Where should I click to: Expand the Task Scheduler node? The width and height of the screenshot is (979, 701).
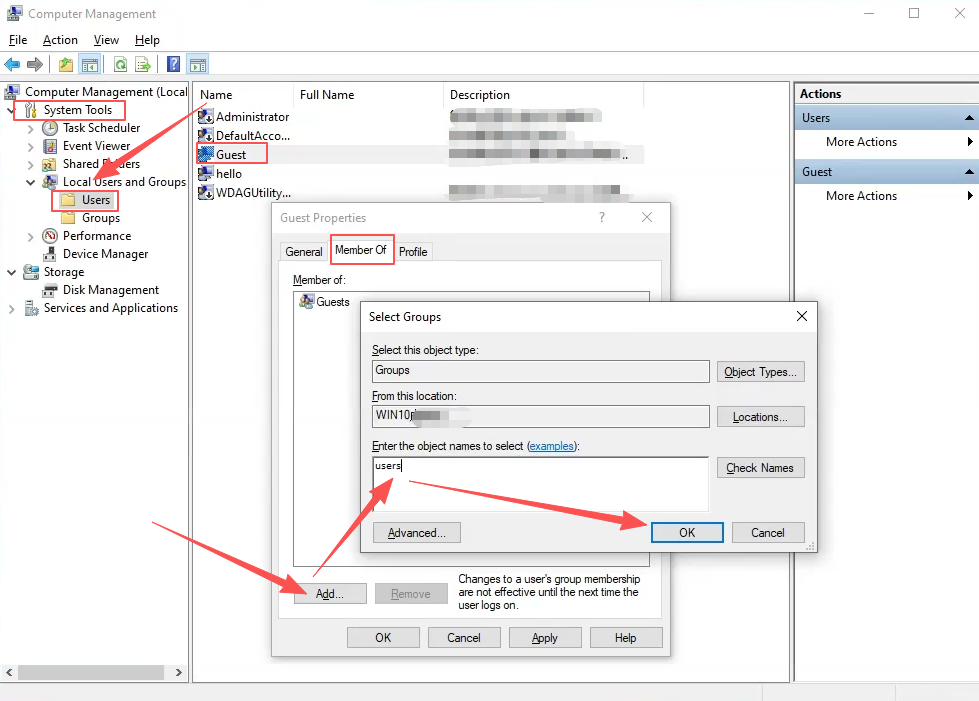(x=31, y=129)
